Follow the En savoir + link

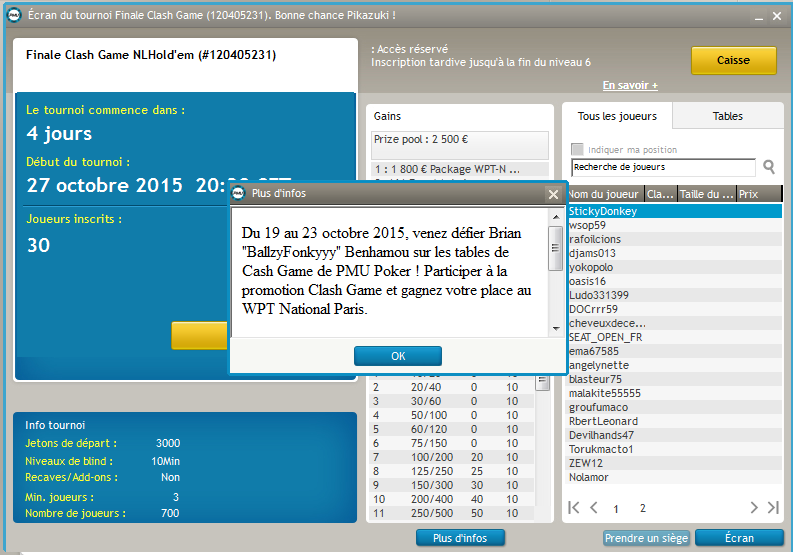630,85
